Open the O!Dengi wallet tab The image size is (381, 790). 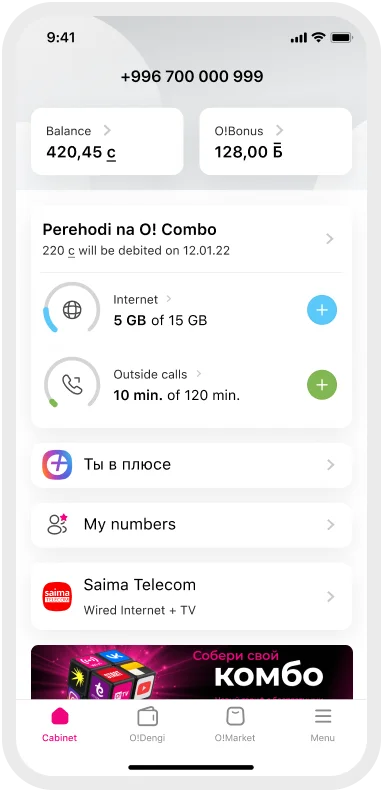click(147, 725)
